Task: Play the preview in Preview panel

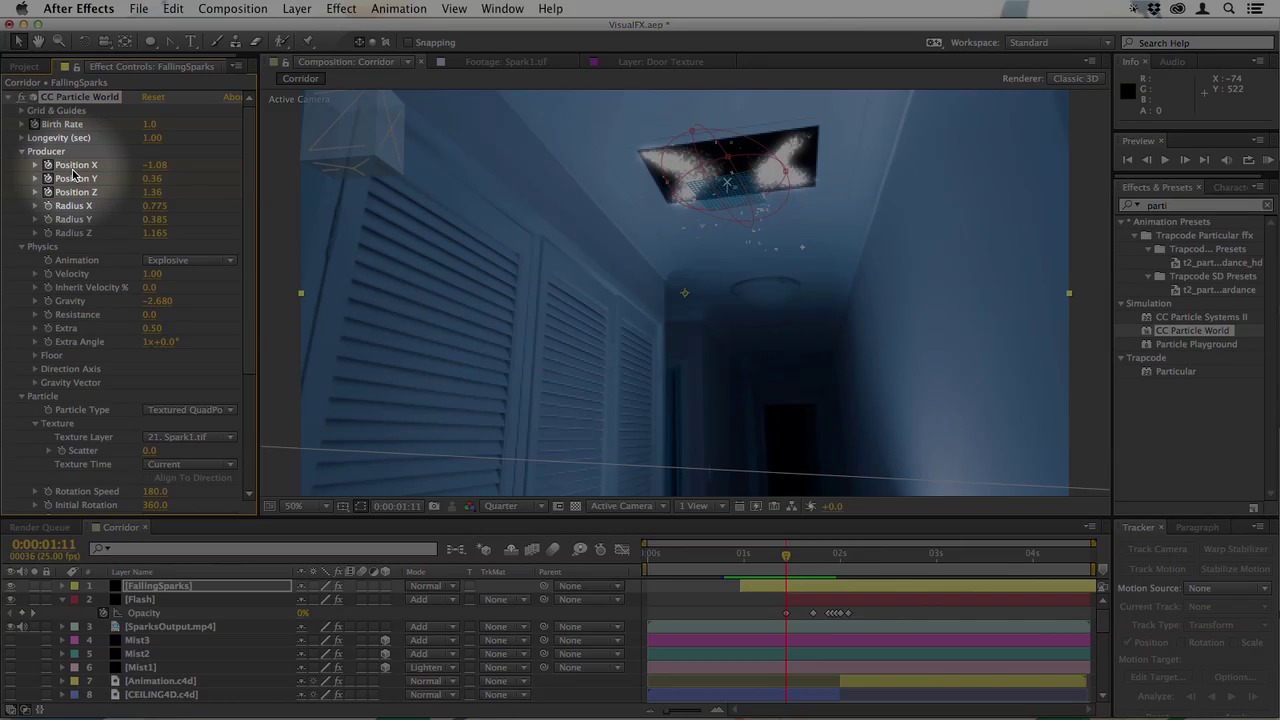Action: click(1165, 160)
